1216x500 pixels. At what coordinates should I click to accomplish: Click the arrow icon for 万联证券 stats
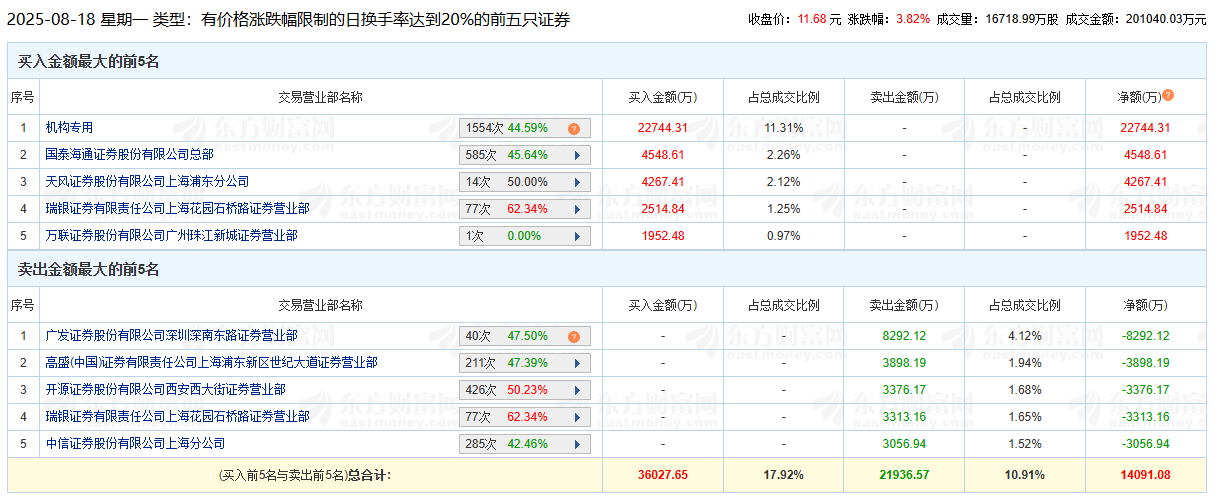577,236
